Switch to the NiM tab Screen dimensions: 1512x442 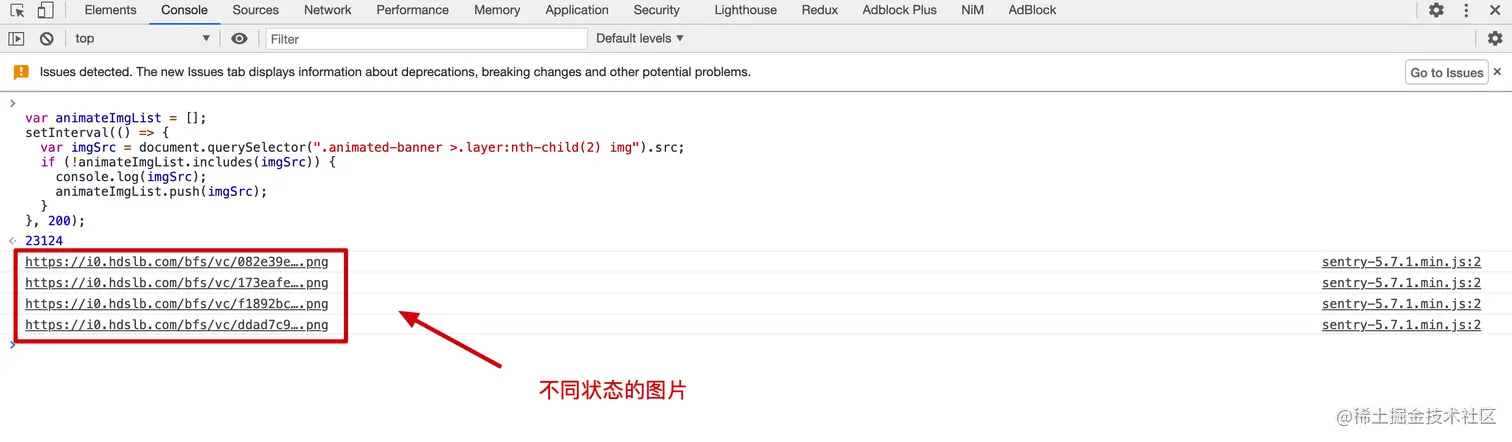(x=971, y=10)
